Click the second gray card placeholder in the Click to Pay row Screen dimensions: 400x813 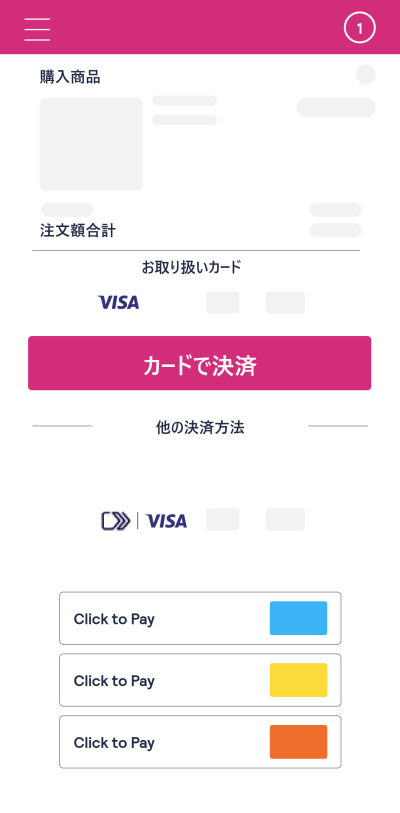click(285, 520)
